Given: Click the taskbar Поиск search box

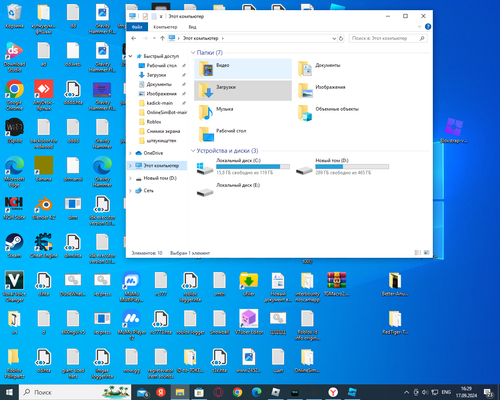Looking at the screenshot, I should click(75, 392).
